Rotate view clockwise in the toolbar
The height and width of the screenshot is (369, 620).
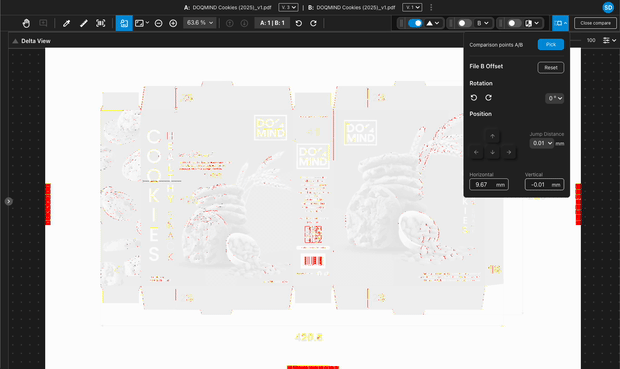(313, 23)
